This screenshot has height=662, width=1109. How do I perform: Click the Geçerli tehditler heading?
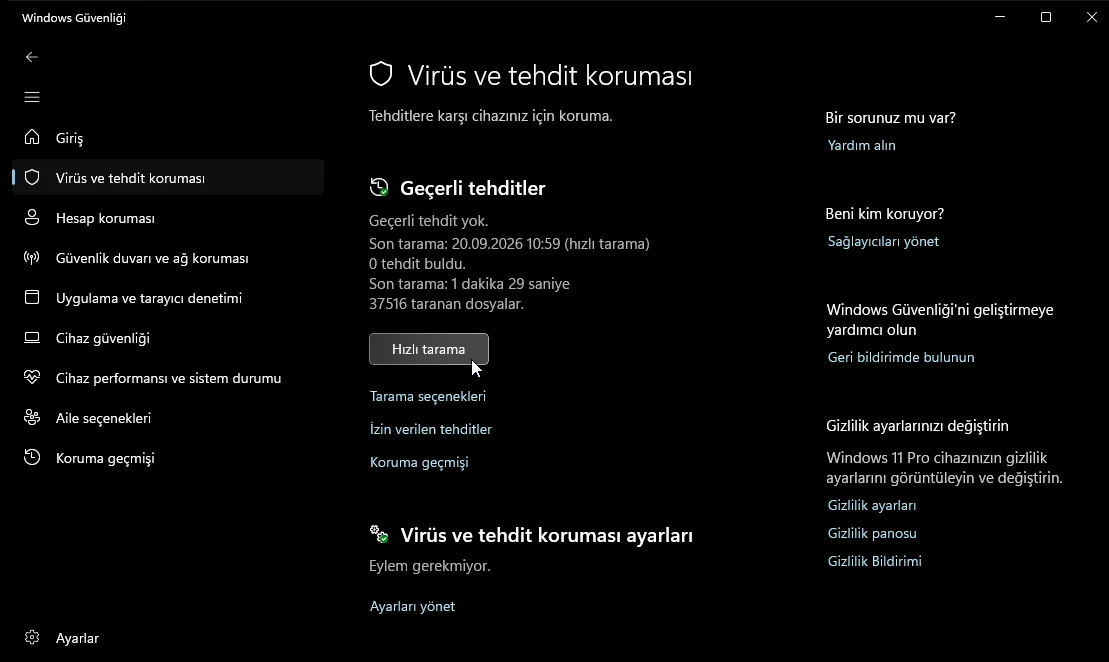tap(472, 188)
